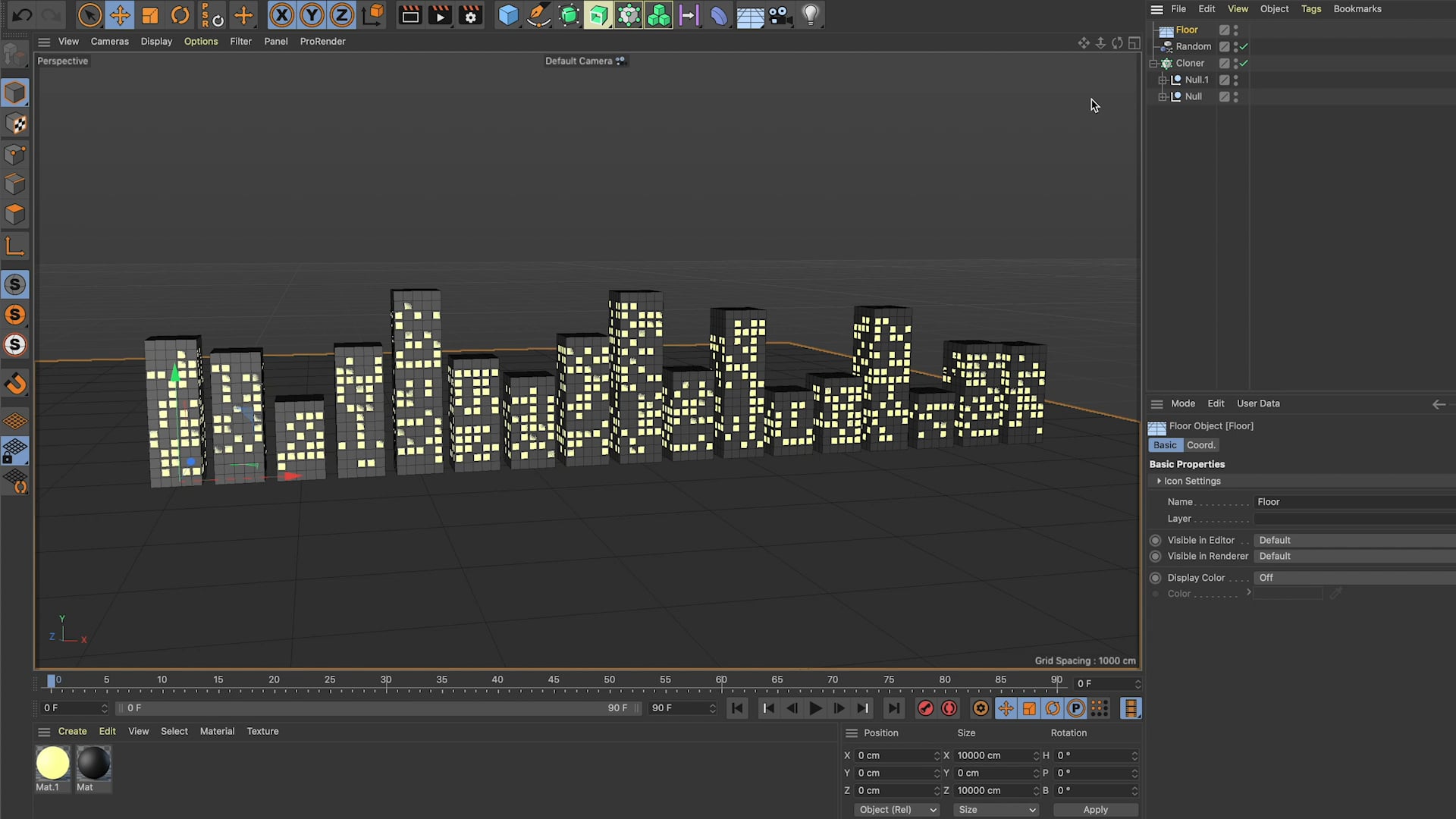The image size is (1456, 819).
Task: Open Visible in Editor dropdown
Action: 1354,540
